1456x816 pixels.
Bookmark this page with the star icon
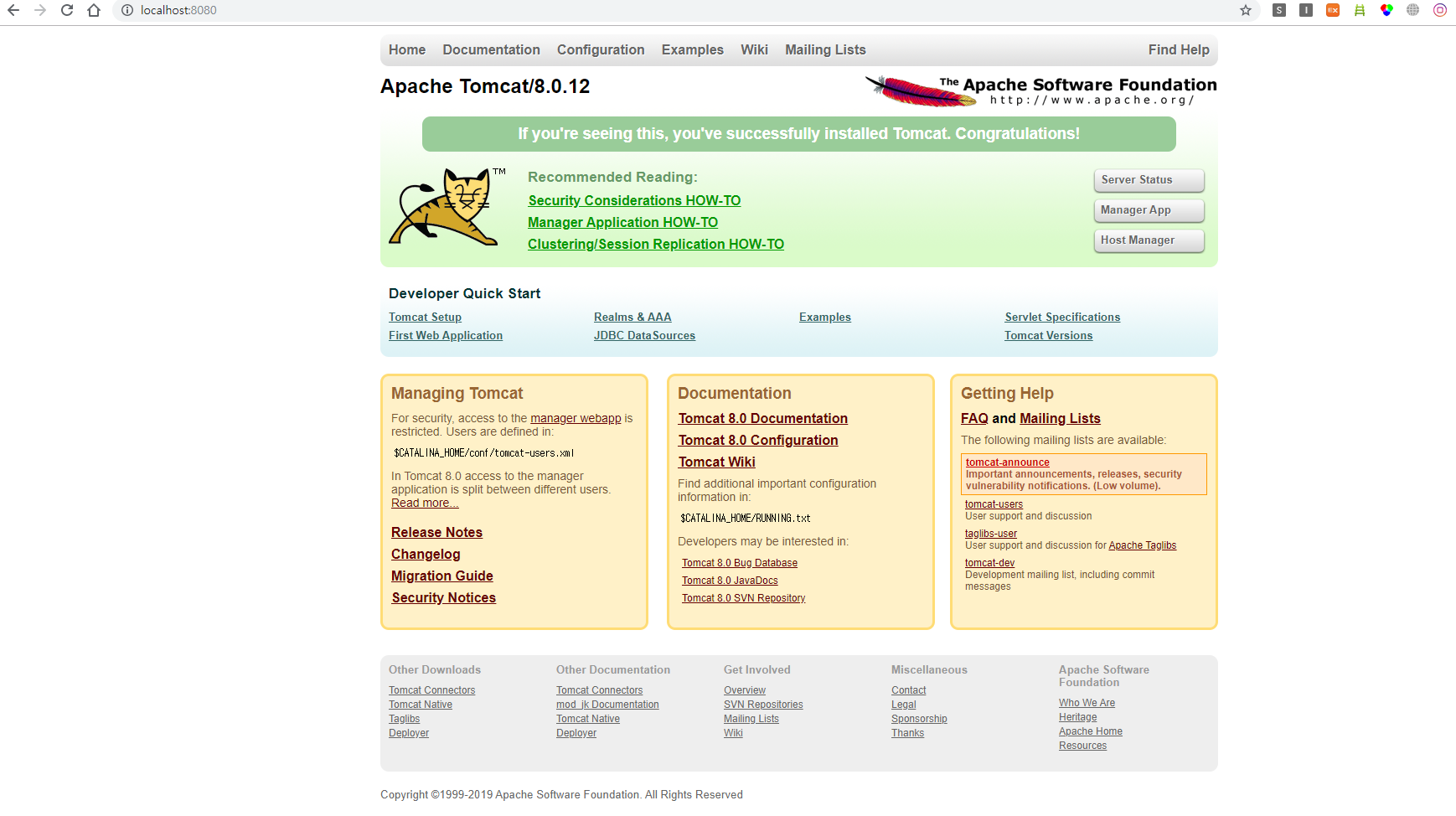tap(1246, 10)
